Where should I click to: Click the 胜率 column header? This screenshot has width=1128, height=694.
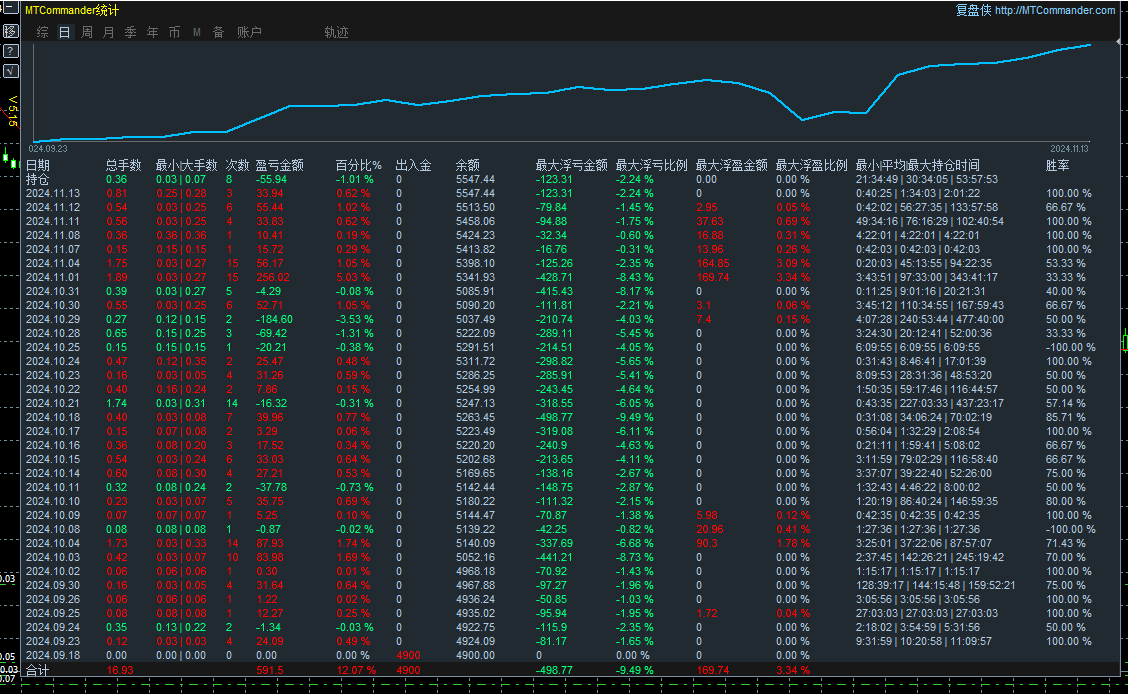1058,165
